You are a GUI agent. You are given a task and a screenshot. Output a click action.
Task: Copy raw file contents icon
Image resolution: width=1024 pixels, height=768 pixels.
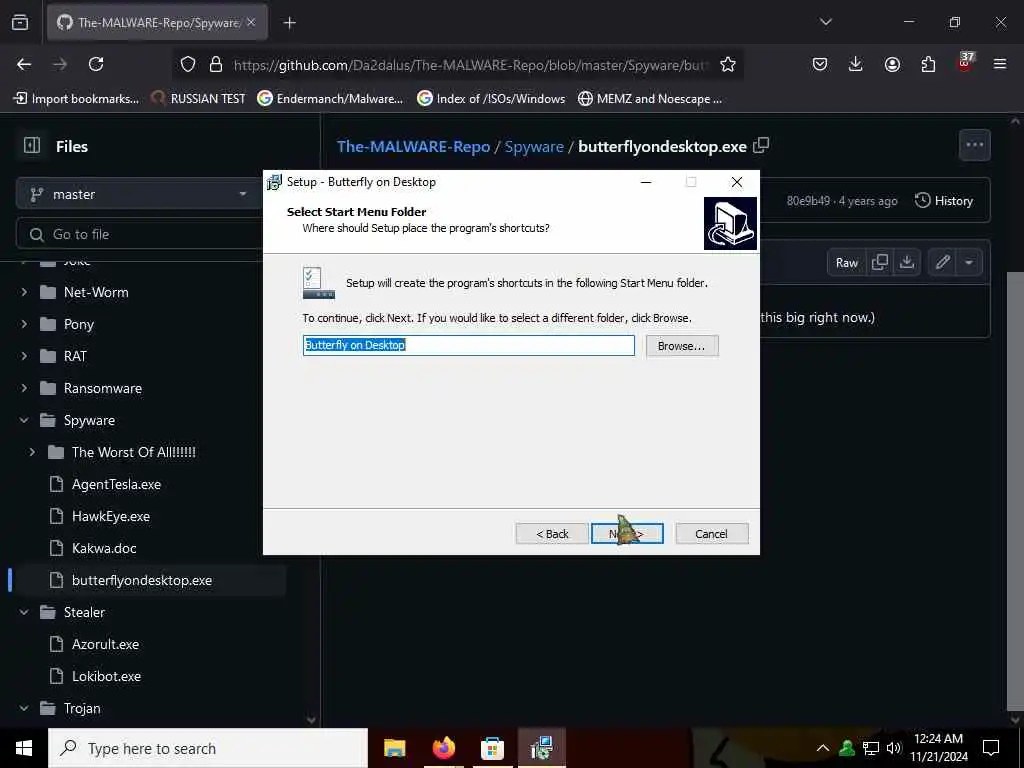(880, 263)
